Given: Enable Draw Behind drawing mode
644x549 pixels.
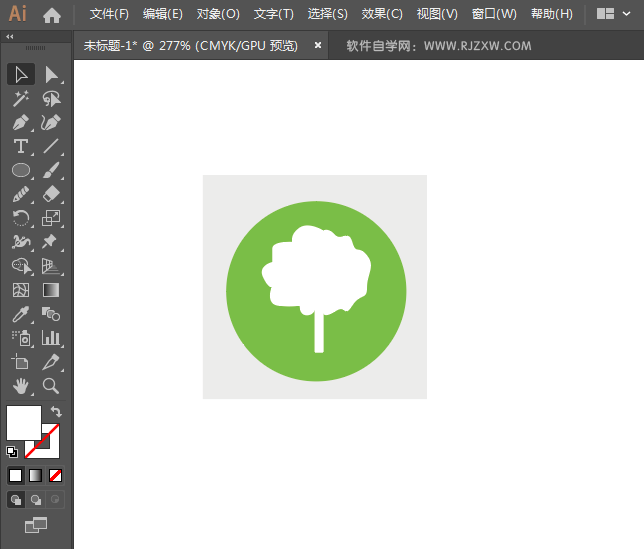Looking at the screenshot, I should point(36,499).
